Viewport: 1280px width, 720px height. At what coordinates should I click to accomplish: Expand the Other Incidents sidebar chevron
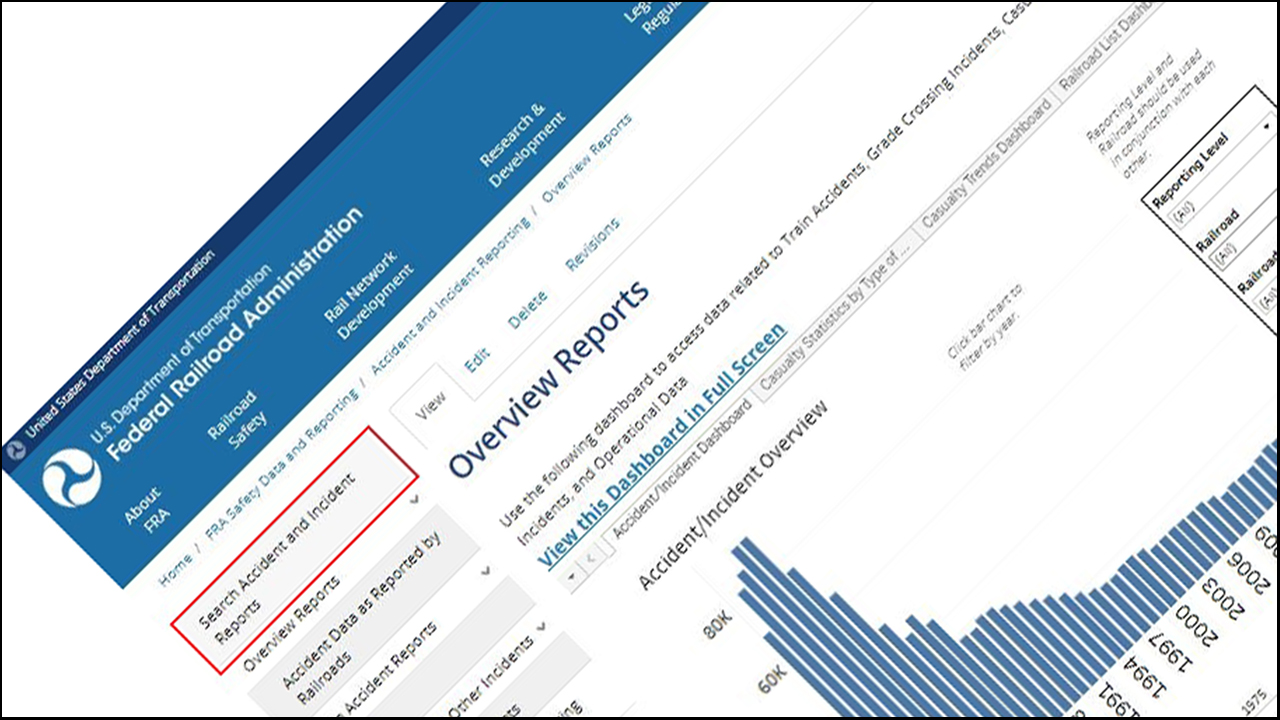point(542,626)
